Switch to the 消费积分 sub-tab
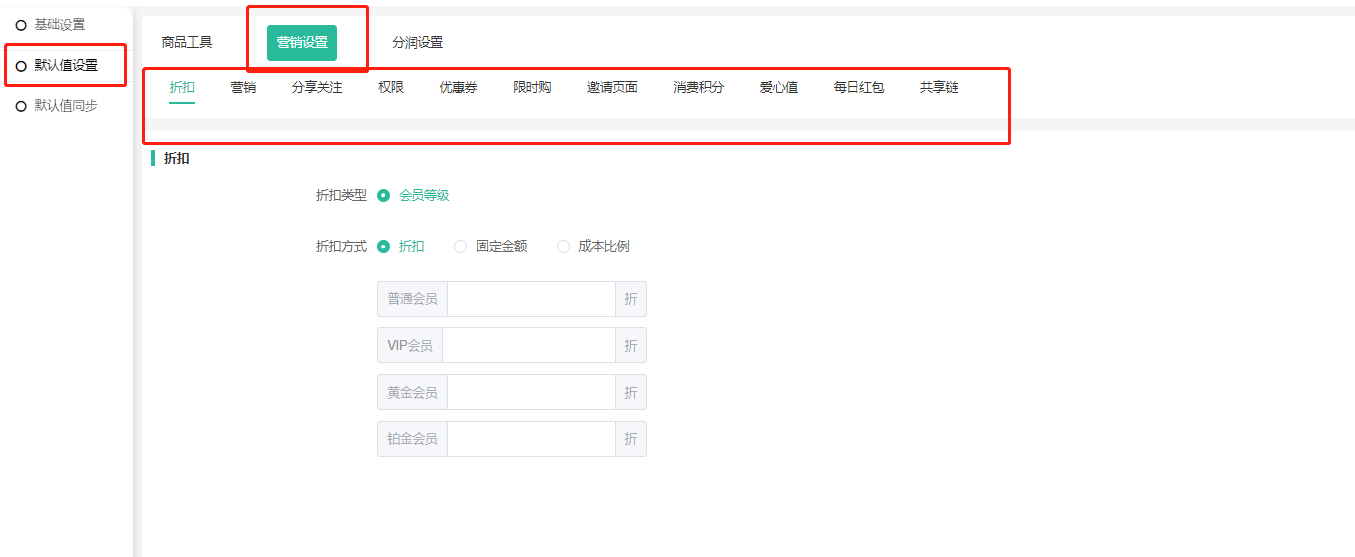 [698, 87]
